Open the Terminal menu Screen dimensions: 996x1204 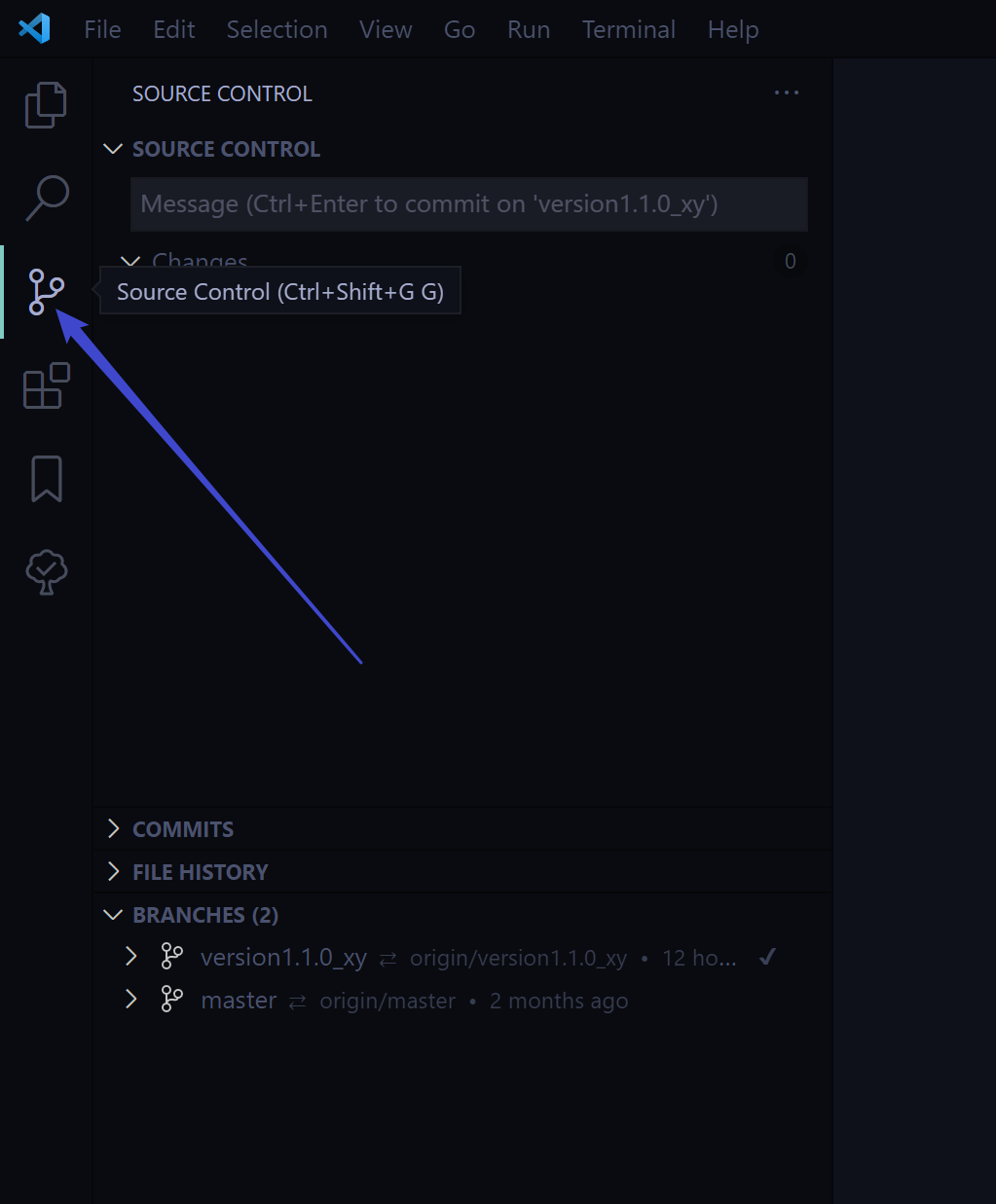point(628,29)
